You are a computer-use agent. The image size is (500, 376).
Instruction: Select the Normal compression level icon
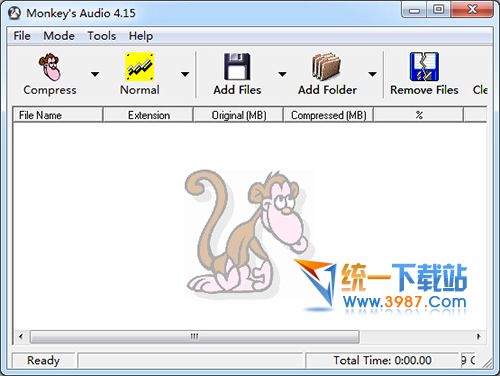(140, 67)
